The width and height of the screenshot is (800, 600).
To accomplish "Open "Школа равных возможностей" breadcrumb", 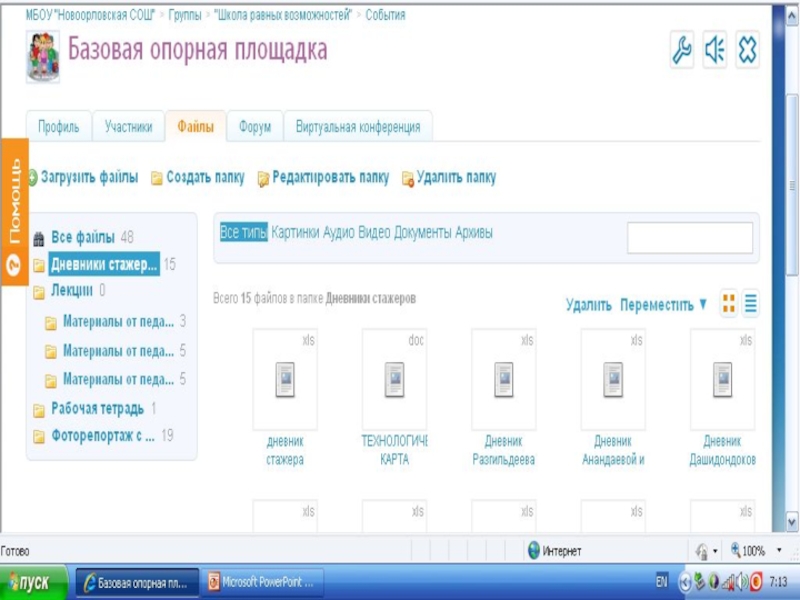I will pos(283,15).
